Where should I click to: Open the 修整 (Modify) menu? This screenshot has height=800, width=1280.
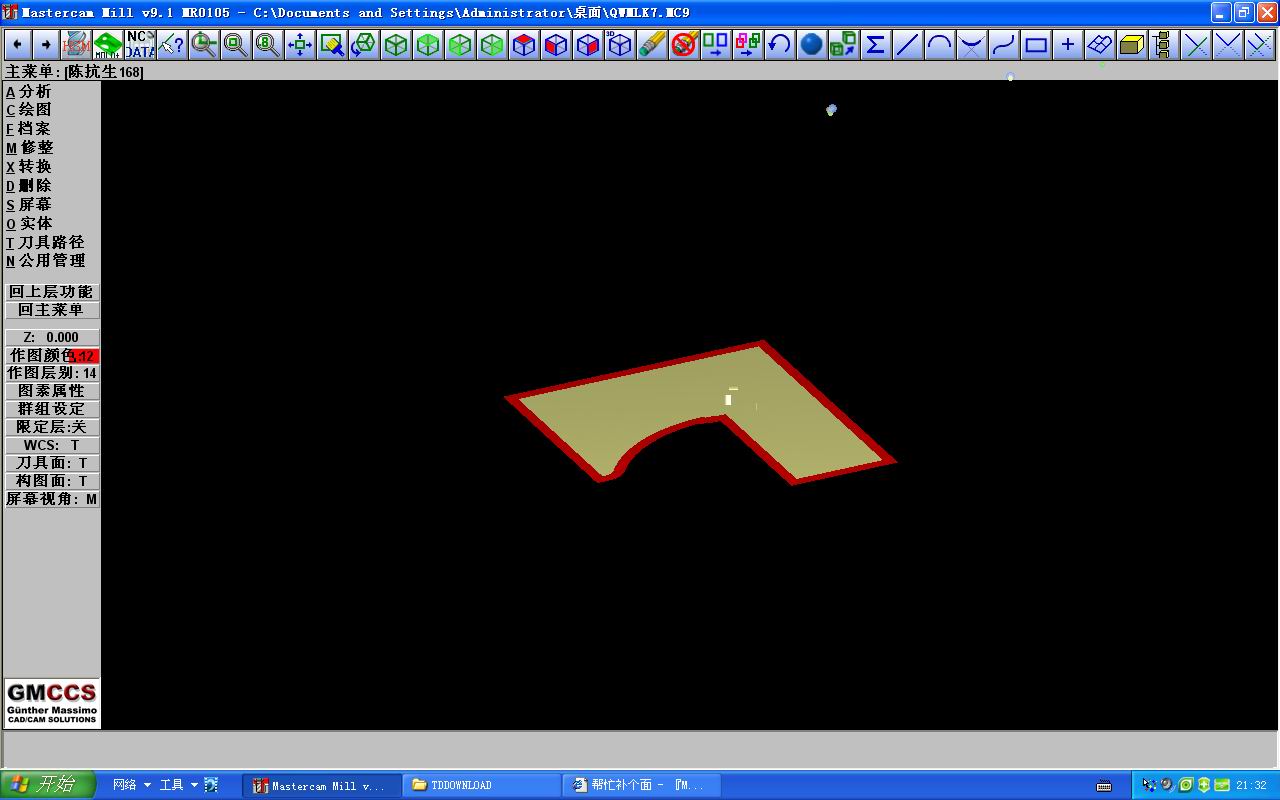(x=29, y=148)
